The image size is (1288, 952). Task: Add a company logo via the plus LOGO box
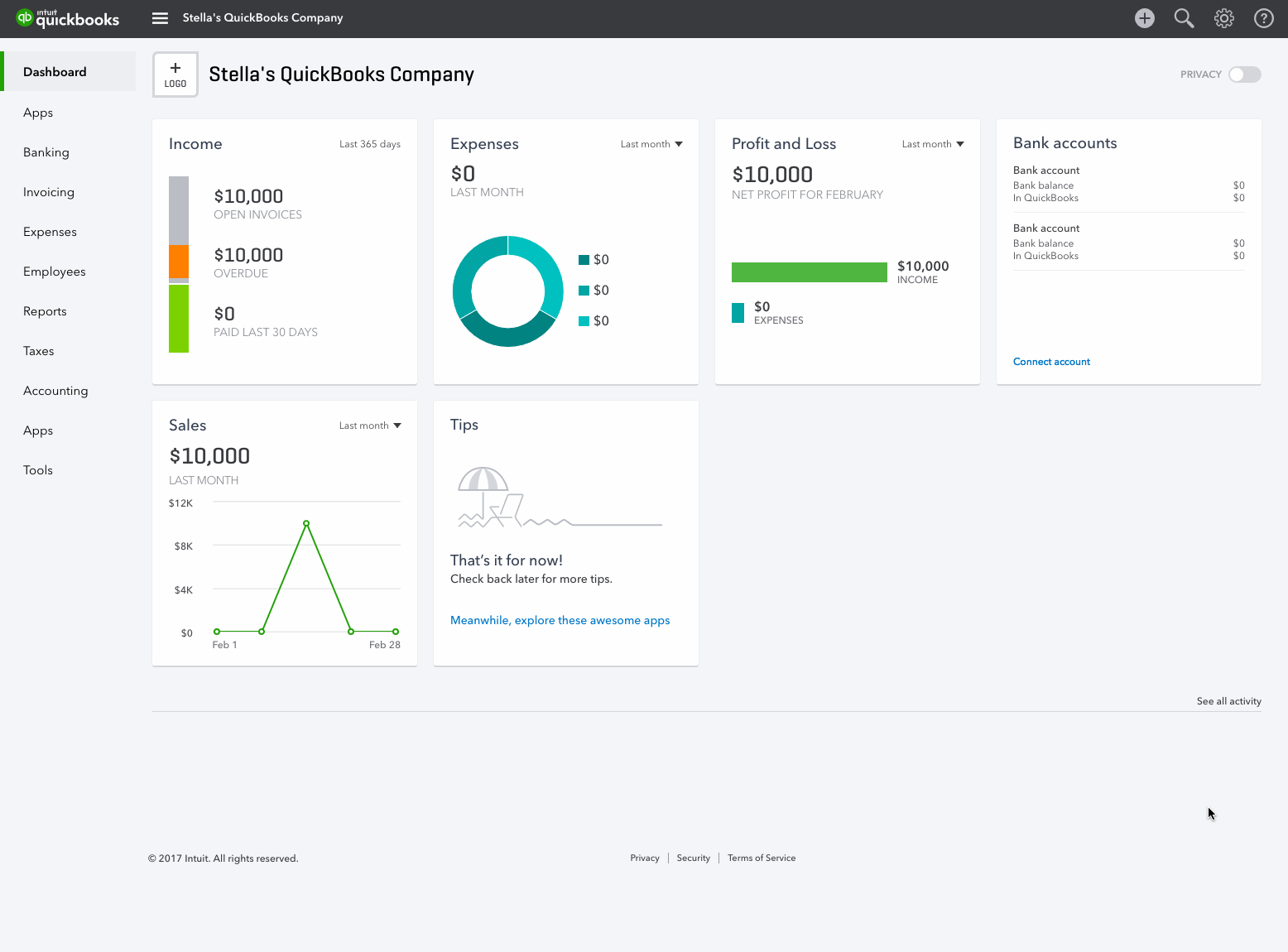[175, 75]
